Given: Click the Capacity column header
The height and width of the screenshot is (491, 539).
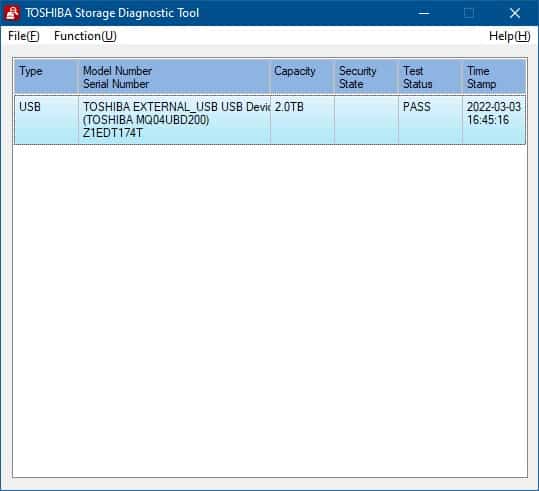Looking at the screenshot, I should pyautogui.click(x=302, y=77).
